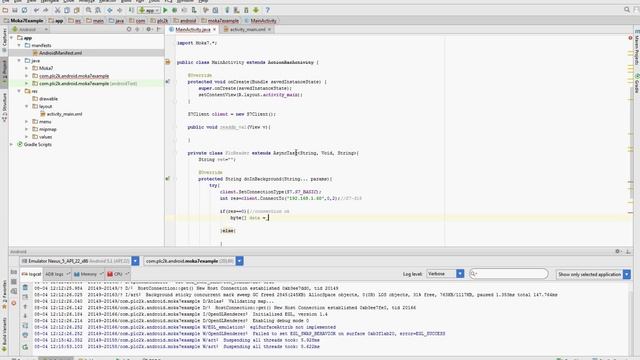Close the MainActivity.java tab
640x360 pixels.
coord(214,29)
